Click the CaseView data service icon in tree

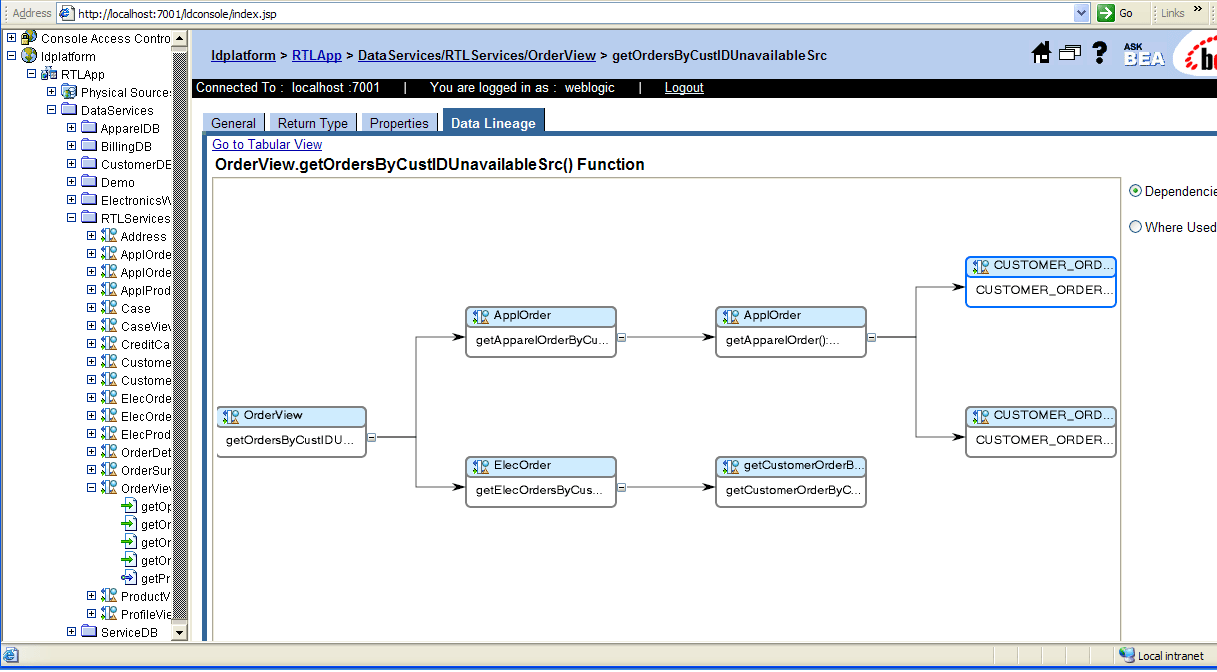(x=109, y=326)
